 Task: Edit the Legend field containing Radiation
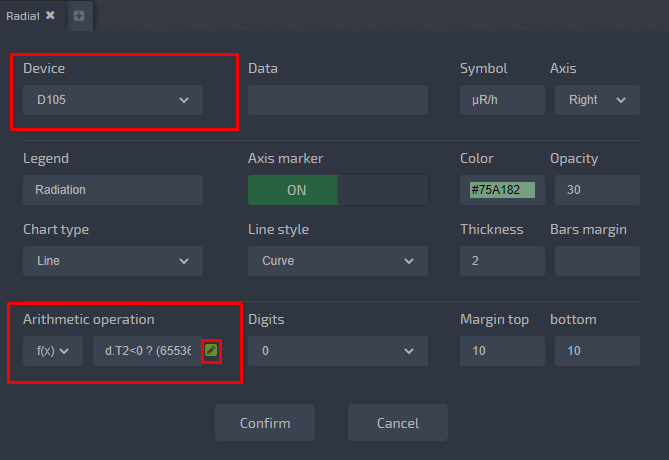pos(113,190)
